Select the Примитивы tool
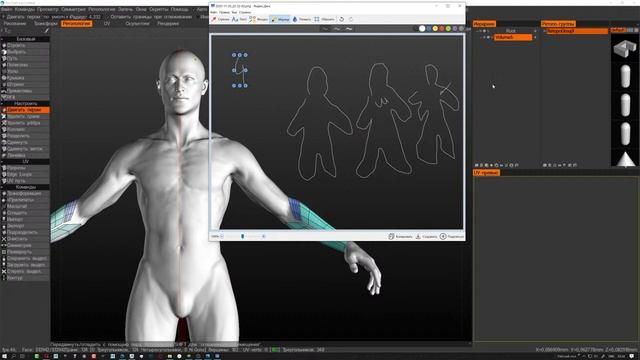The image size is (640, 360). [x=25, y=91]
